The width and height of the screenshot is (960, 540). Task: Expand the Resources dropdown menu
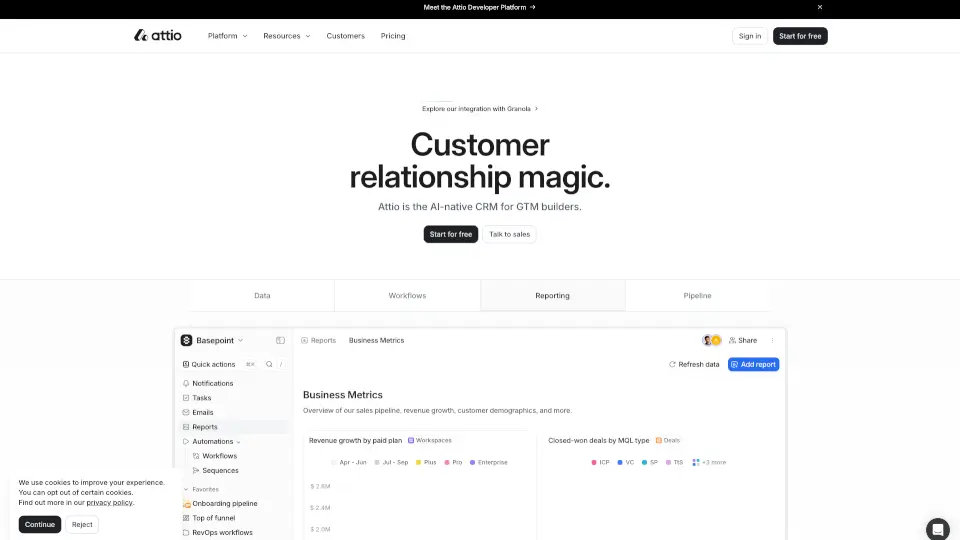pos(286,36)
